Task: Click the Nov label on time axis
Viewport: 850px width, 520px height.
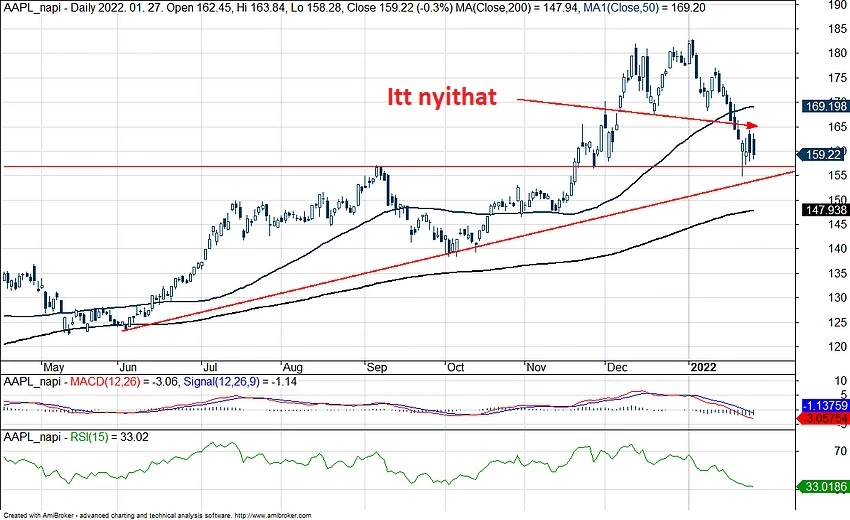Action: click(x=536, y=367)
